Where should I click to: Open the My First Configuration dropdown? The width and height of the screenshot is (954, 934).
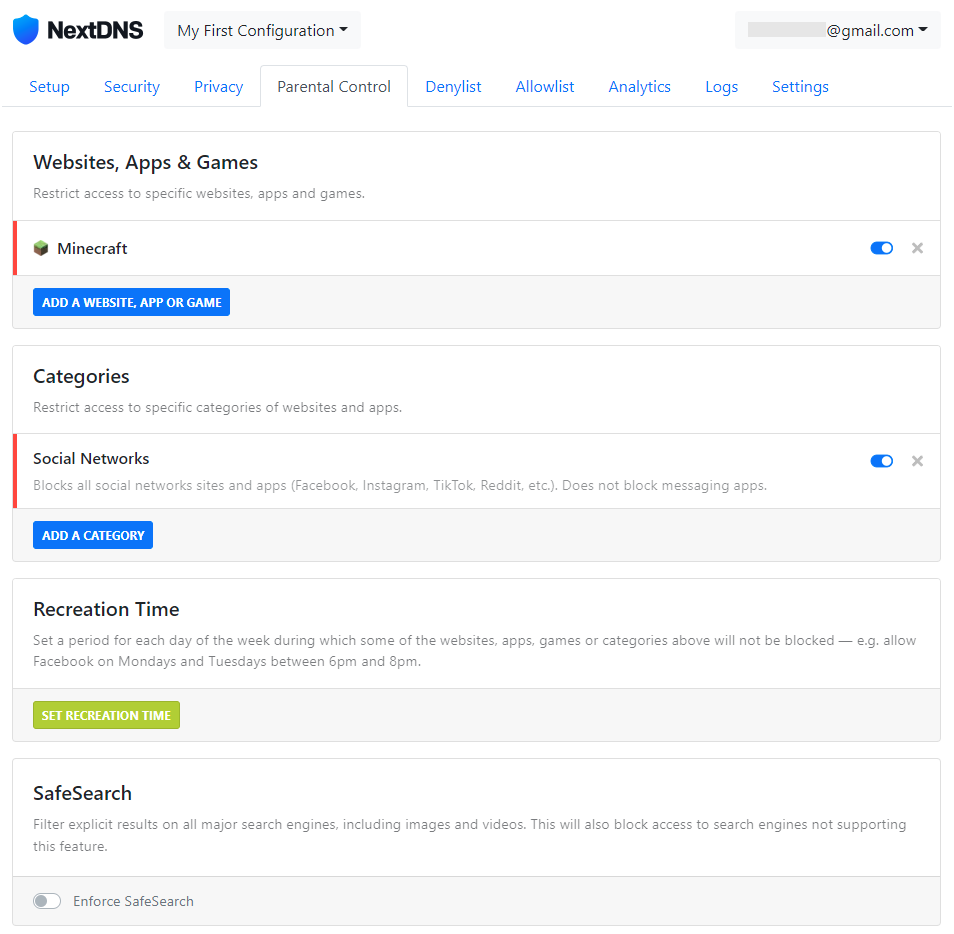click(262, 30)
